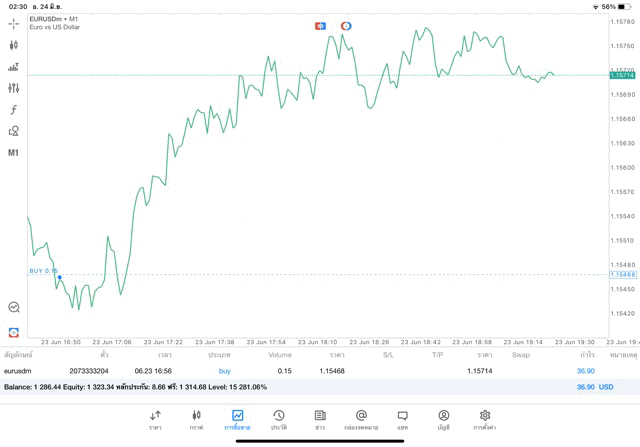Tap the blue-red square icon above chart

tap(320, 26)
